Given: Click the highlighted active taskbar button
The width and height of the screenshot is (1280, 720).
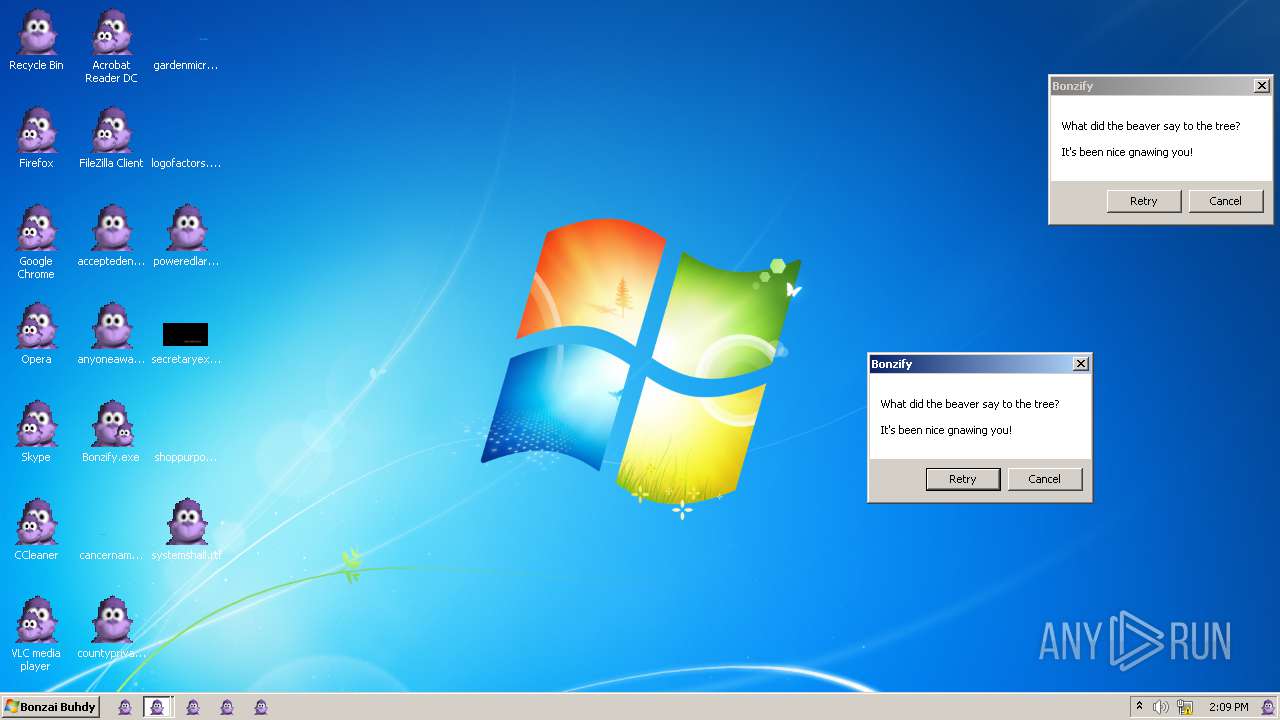Looking at the screenshot, I should click(157, 707).
